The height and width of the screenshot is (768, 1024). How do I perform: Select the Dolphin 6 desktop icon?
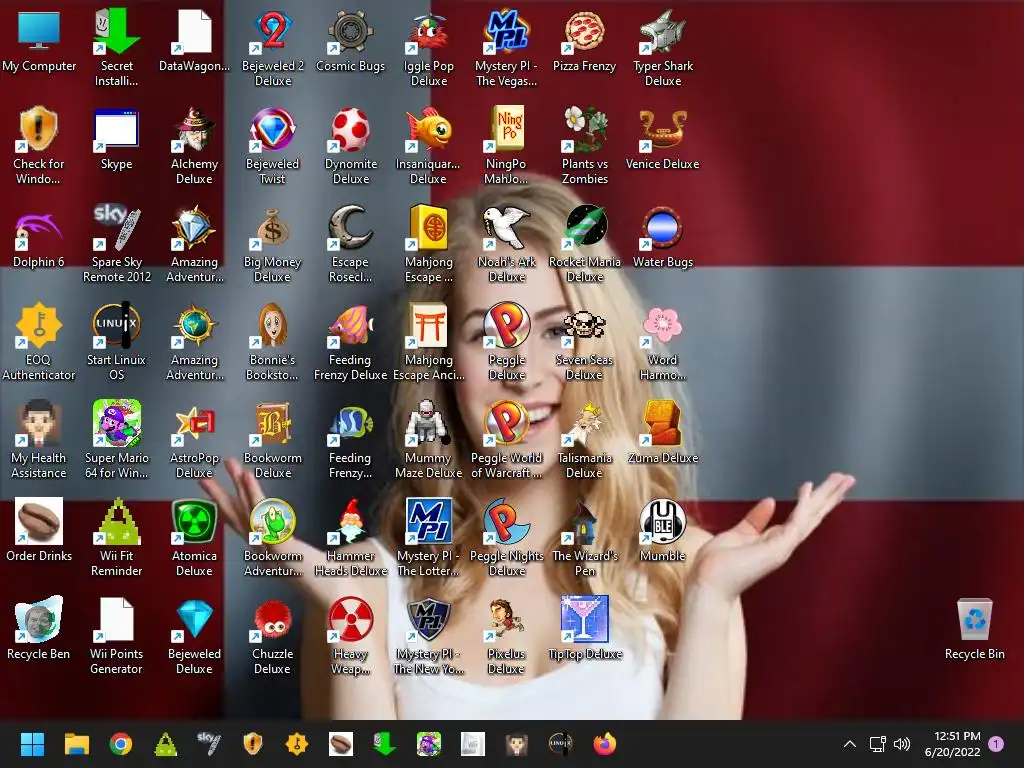[x=39, y=227]
